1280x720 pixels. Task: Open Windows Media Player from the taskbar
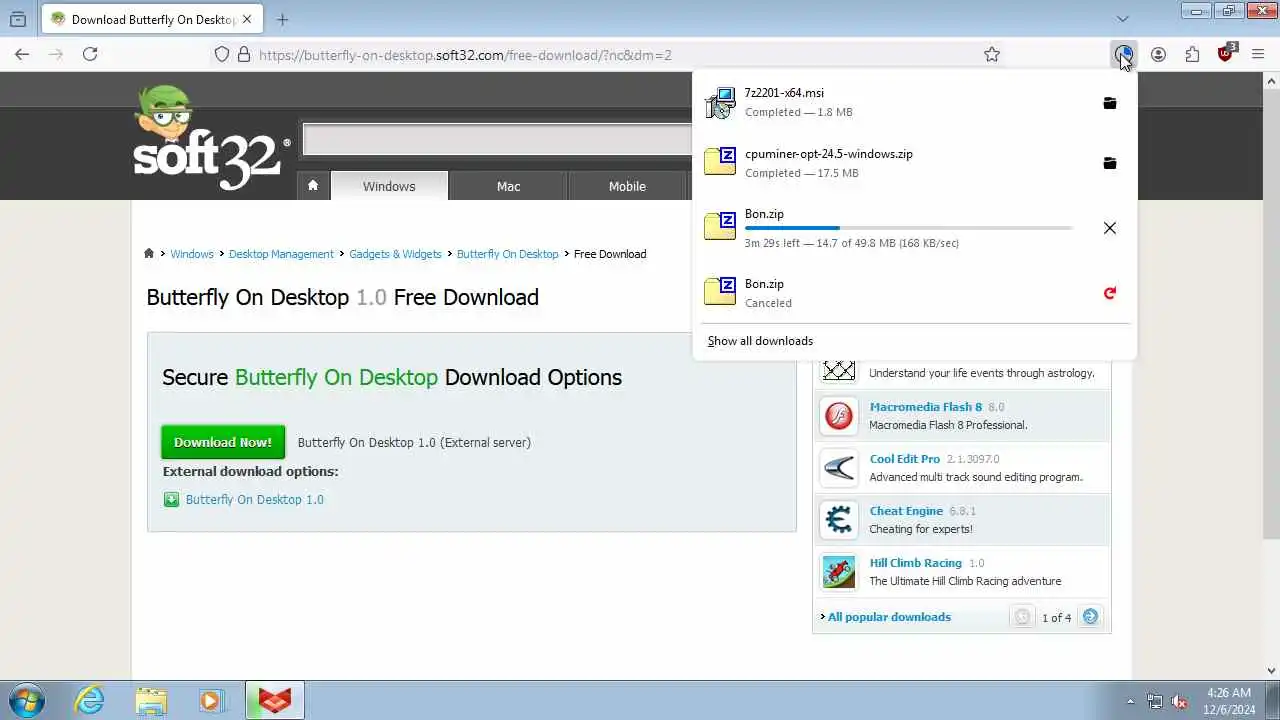[211, 700]
